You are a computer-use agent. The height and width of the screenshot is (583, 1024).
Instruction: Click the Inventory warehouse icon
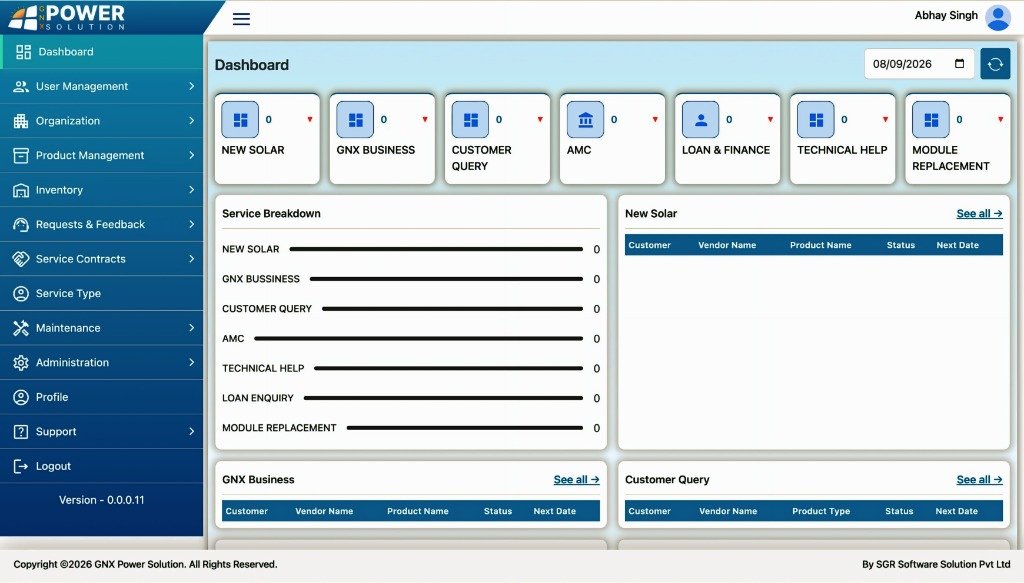point(21,190)
